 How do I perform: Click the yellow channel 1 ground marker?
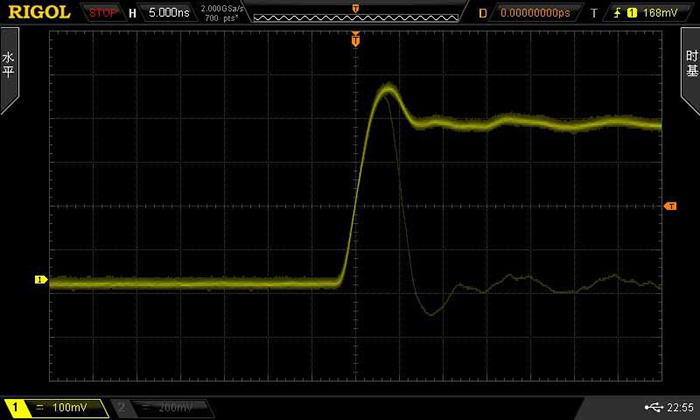point(41,280)
